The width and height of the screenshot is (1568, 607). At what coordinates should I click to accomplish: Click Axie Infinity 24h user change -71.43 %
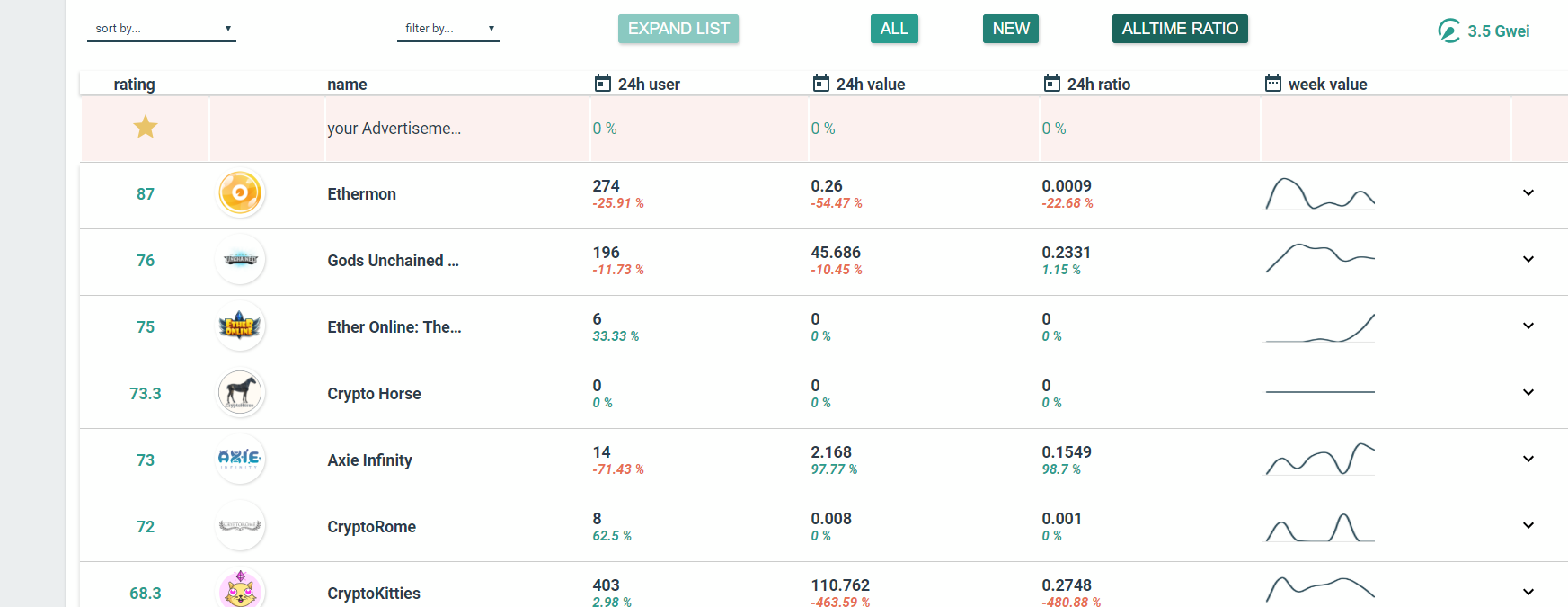(618, 469)
